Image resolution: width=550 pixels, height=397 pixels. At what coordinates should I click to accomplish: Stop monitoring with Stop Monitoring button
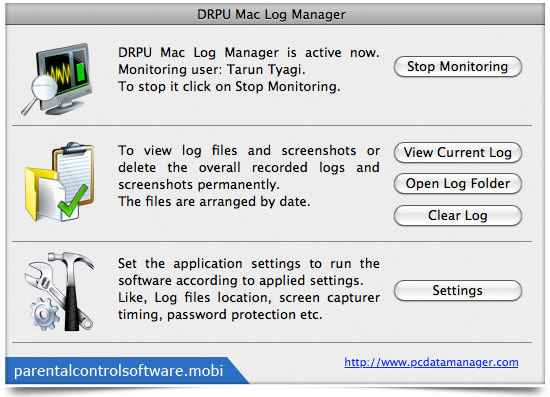click(458, 66)
